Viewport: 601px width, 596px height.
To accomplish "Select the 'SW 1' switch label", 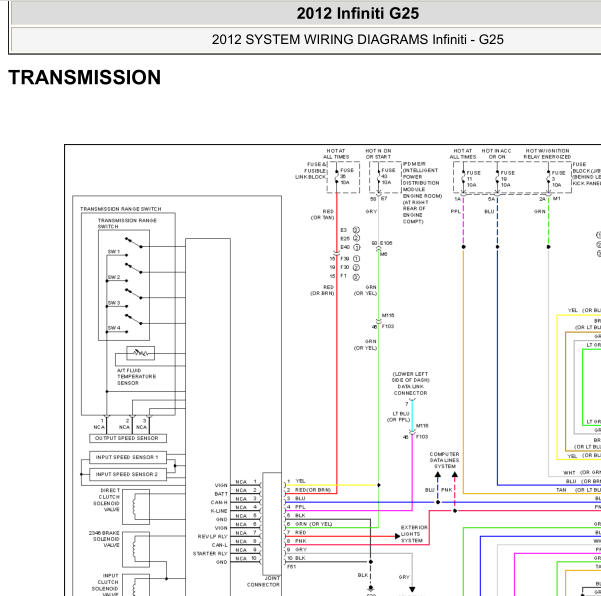I will point(114,252).
